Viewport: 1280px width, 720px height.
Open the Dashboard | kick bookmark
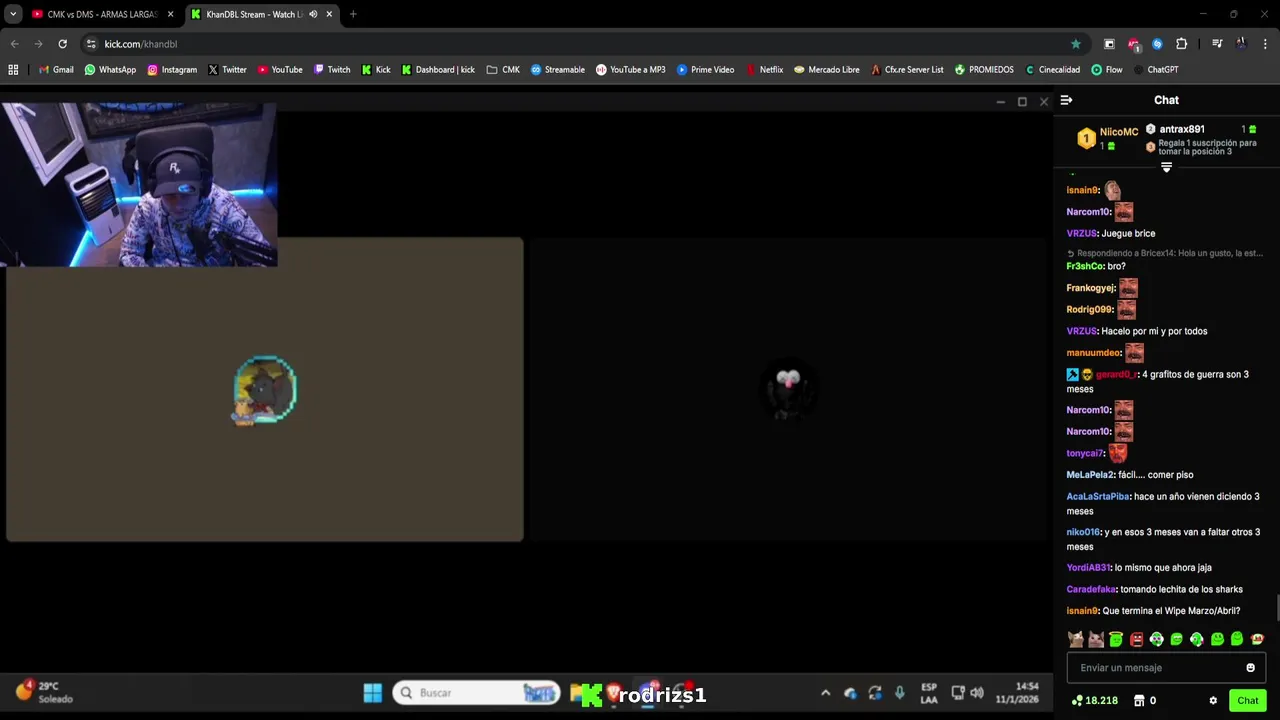pos(438,70)
